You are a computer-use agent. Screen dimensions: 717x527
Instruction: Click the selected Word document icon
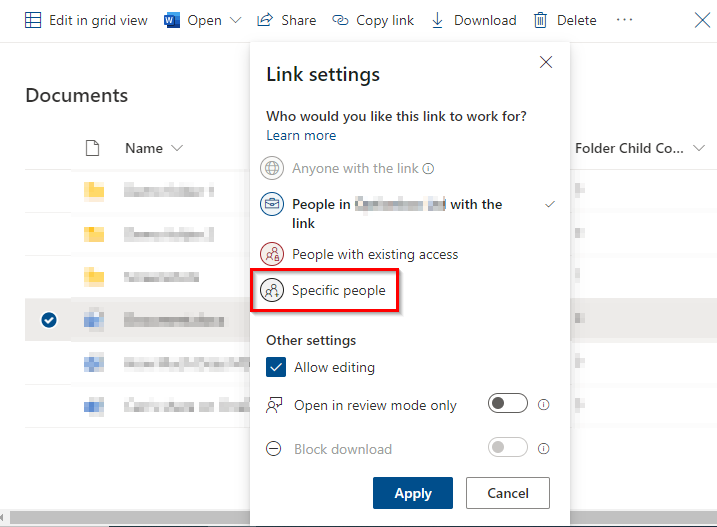[94, 320]
